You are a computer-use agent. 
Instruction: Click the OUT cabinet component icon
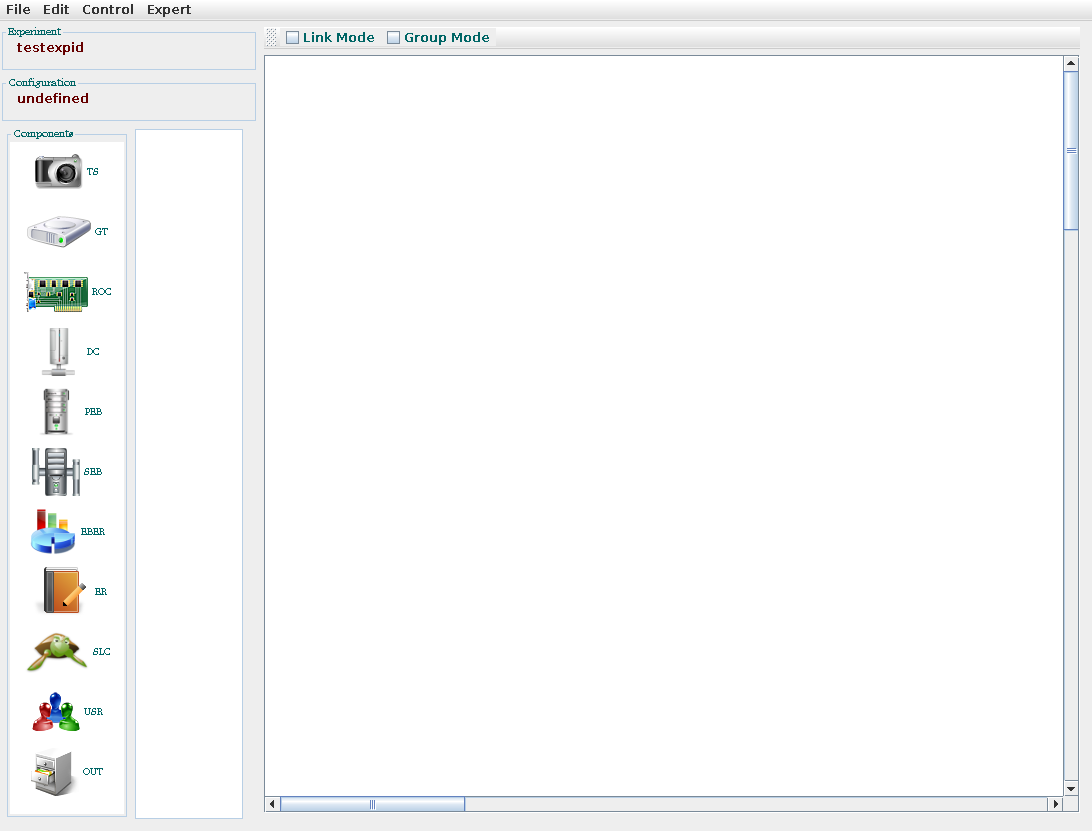pyautogui.click(x=55, y=771)
